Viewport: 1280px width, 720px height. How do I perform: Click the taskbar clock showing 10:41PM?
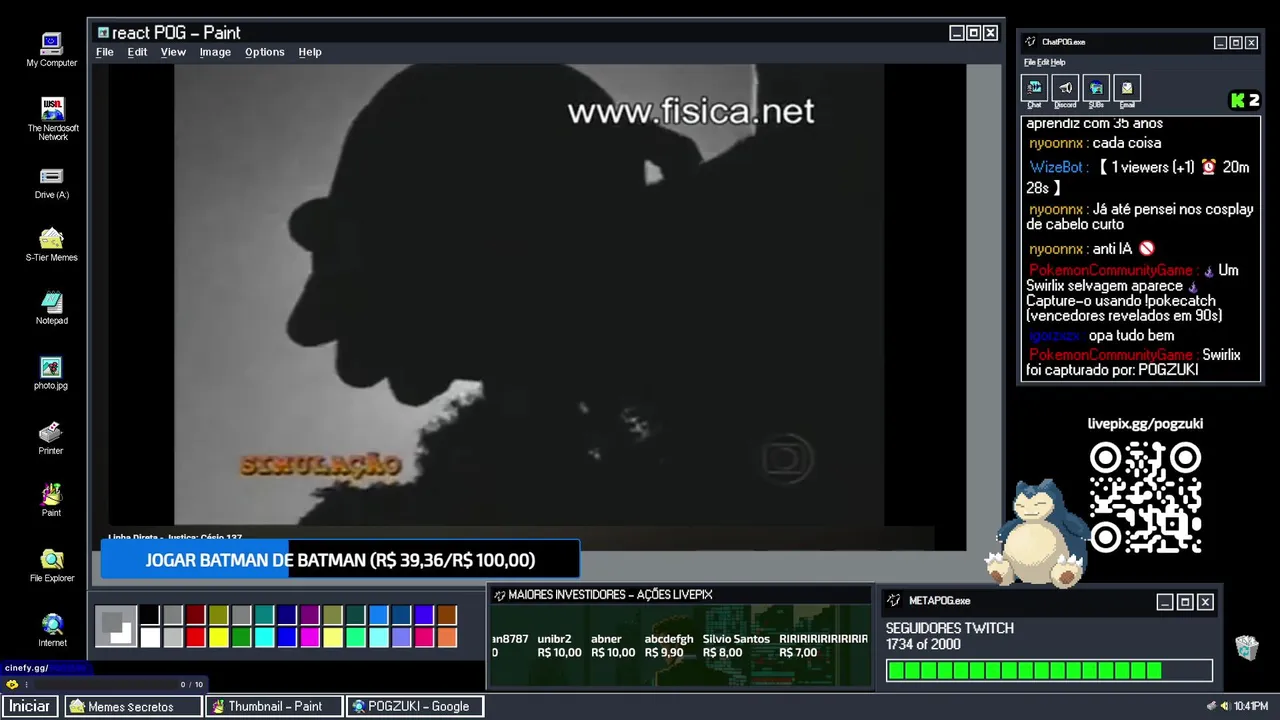pos(1251,706)
